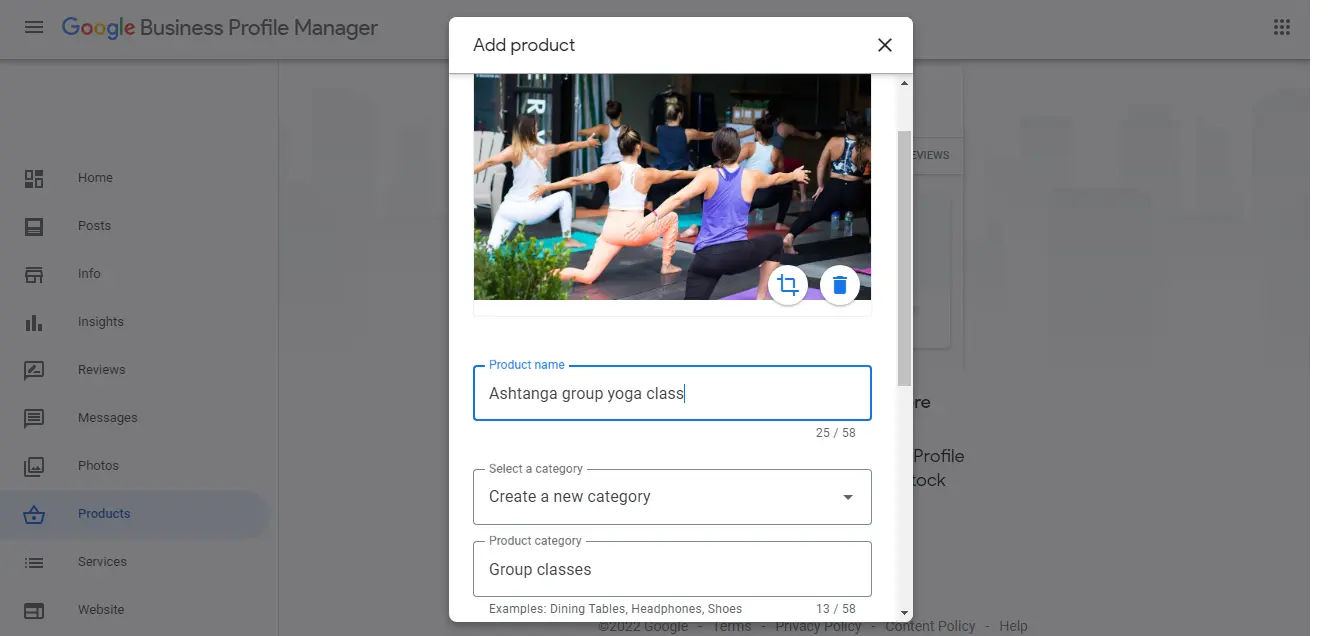Click the crop image icon on photo
Screen dimensions: 1344x636
pyautogui.click(x=788, y=285)
